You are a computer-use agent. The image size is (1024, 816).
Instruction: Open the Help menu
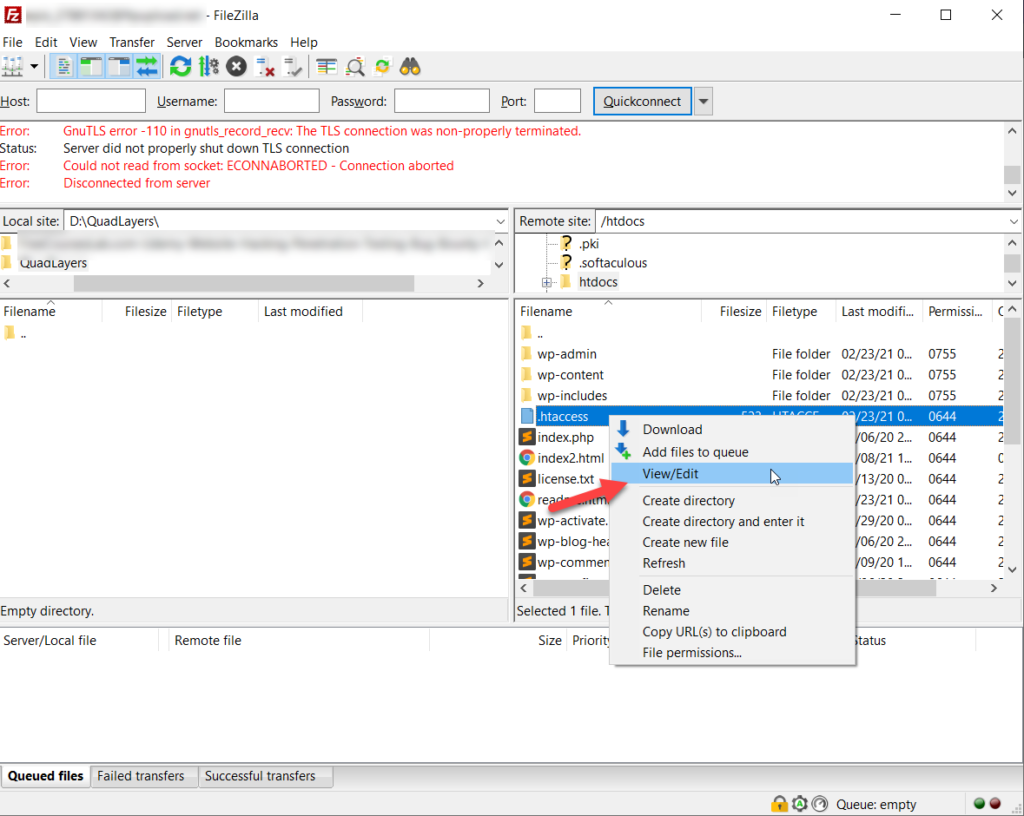tap(304, 42)
